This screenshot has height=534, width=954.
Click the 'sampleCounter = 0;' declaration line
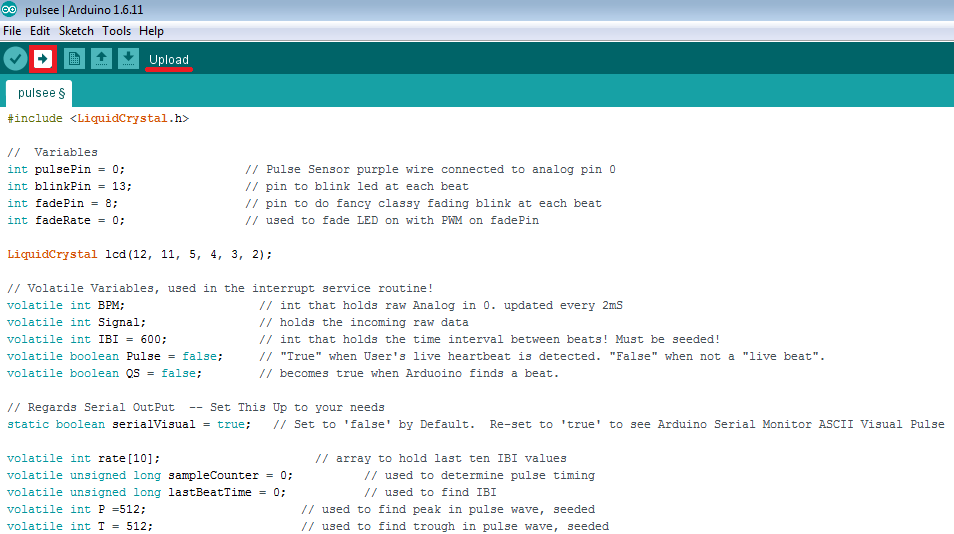coord(150,476)
